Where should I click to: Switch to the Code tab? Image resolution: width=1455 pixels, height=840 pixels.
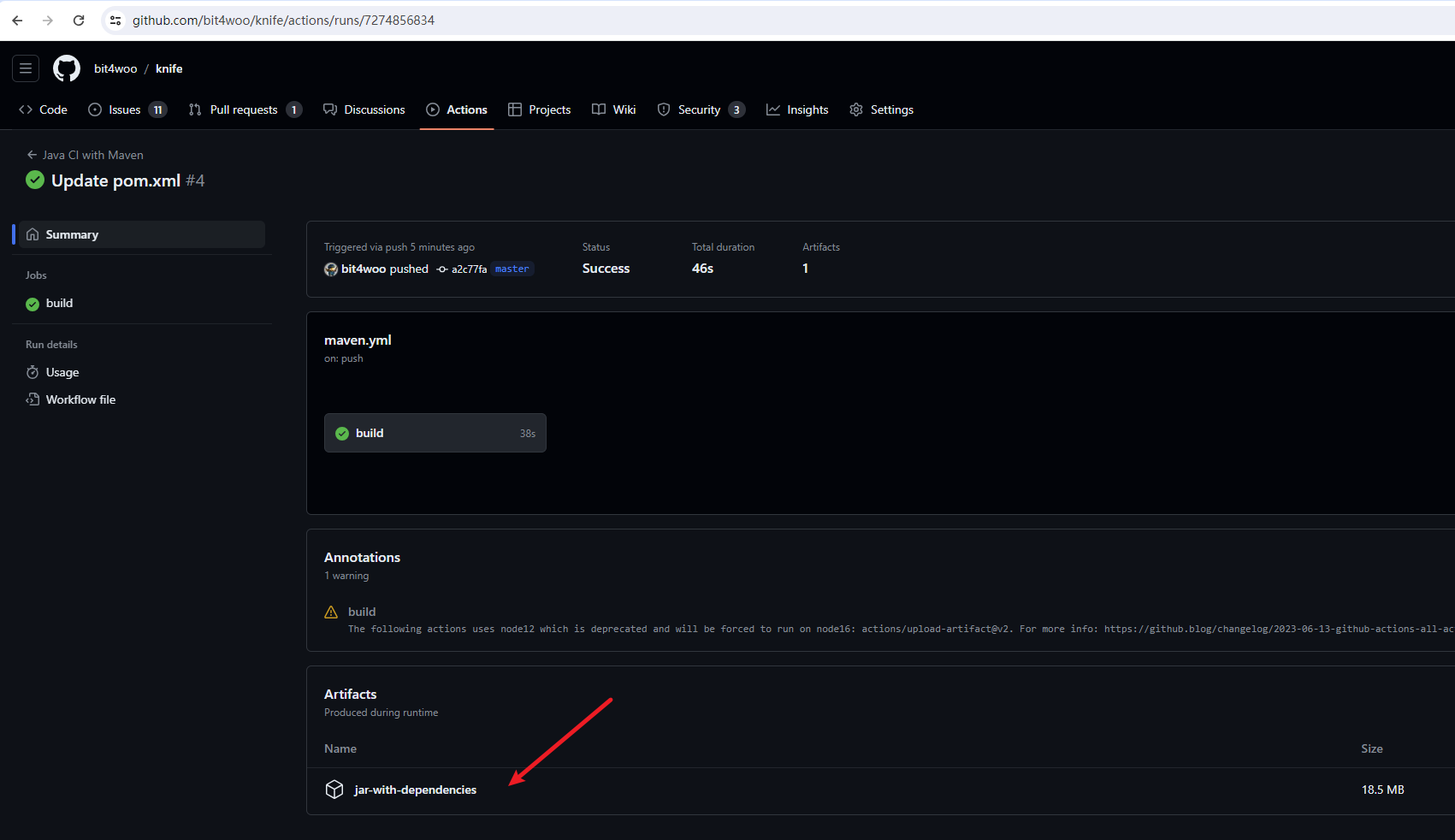click(x=44, y=109)
